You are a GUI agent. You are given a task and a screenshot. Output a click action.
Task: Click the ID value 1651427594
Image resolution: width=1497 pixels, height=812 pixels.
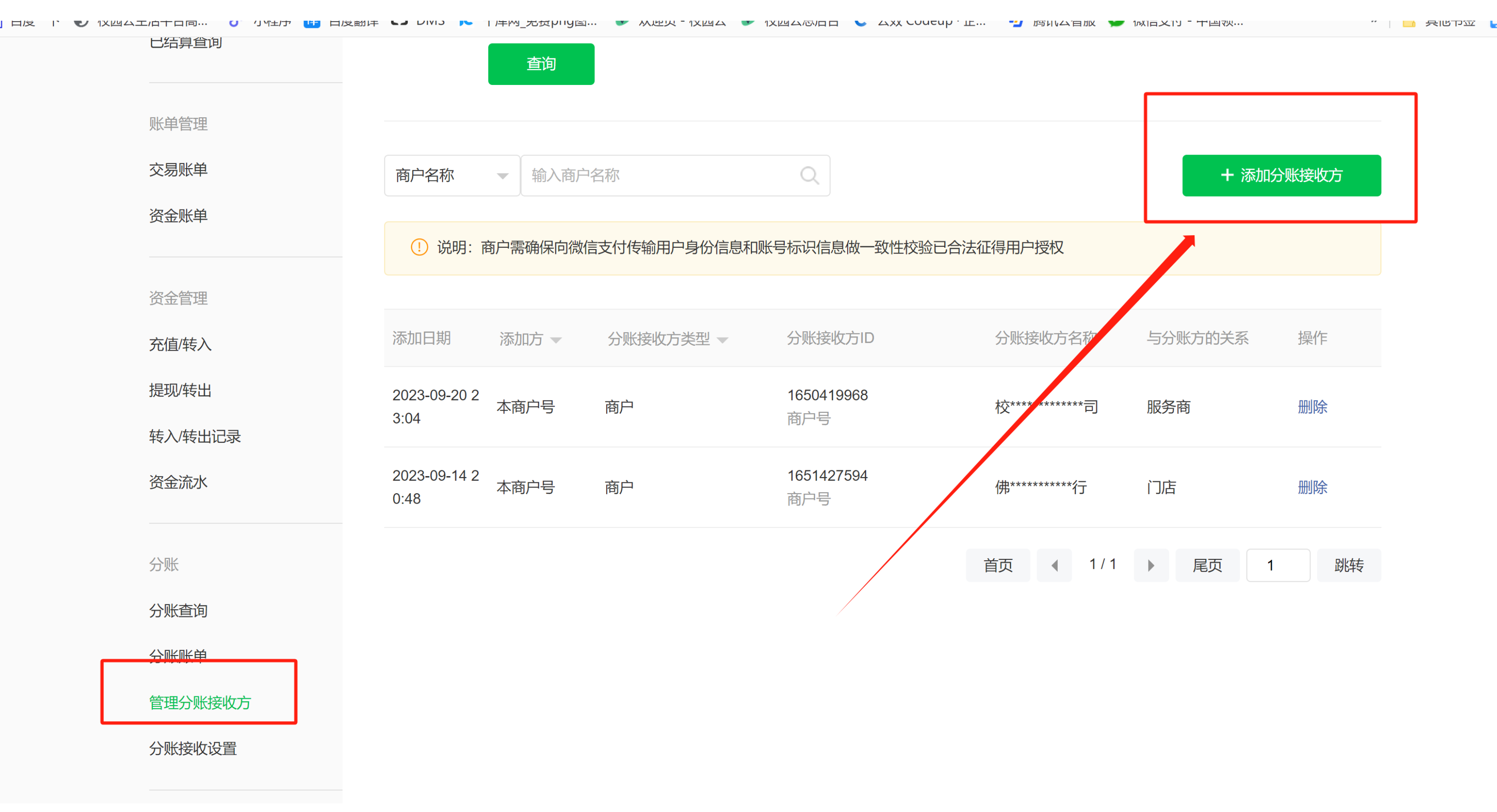[827, 476]
